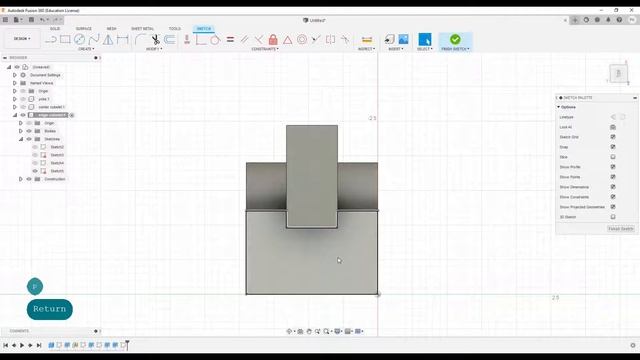Apply the Concentric constraint
The image size is (640, 360).
point(302,39)
